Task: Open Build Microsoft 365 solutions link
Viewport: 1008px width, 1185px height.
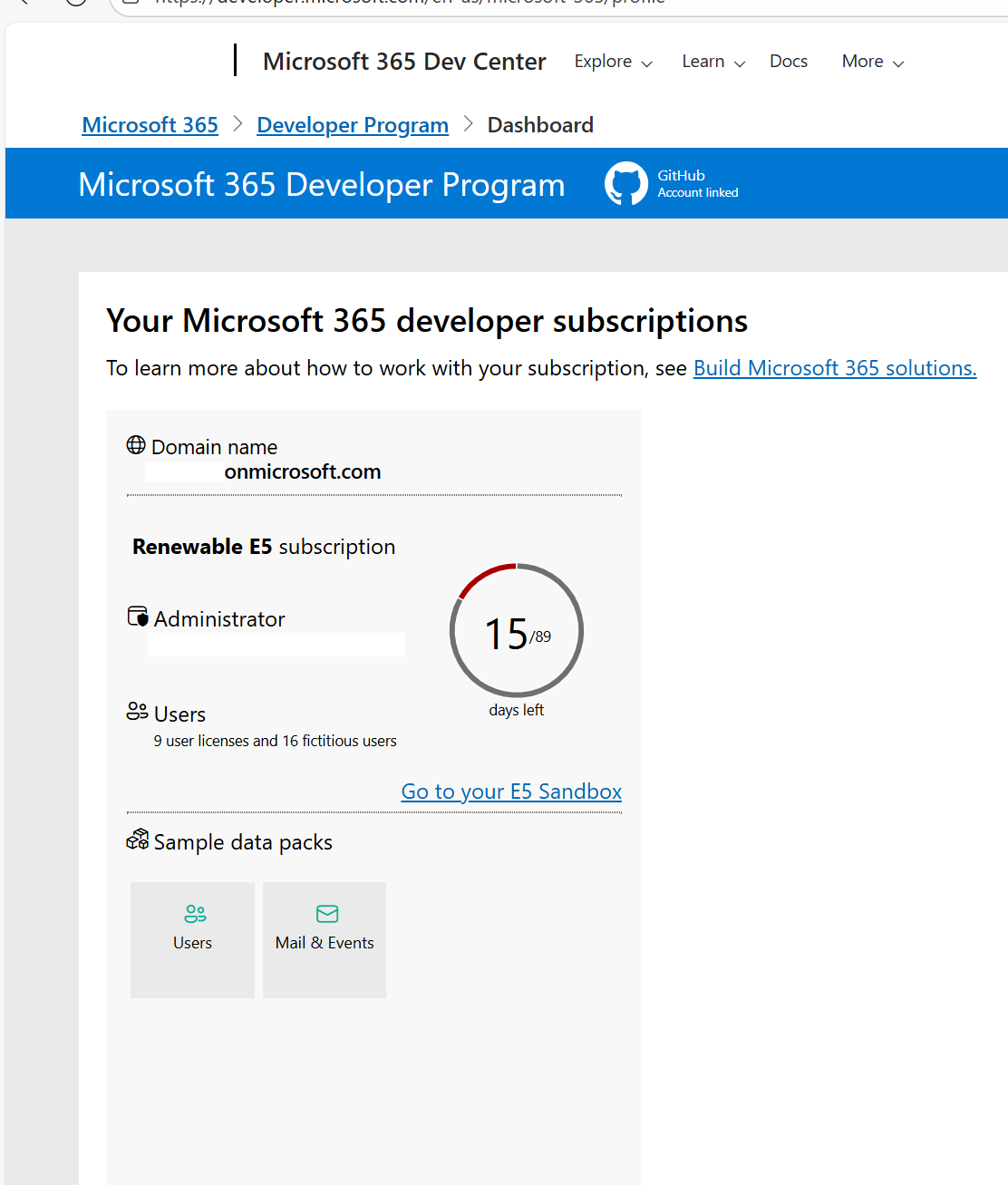Action: (x=835, y=368)
